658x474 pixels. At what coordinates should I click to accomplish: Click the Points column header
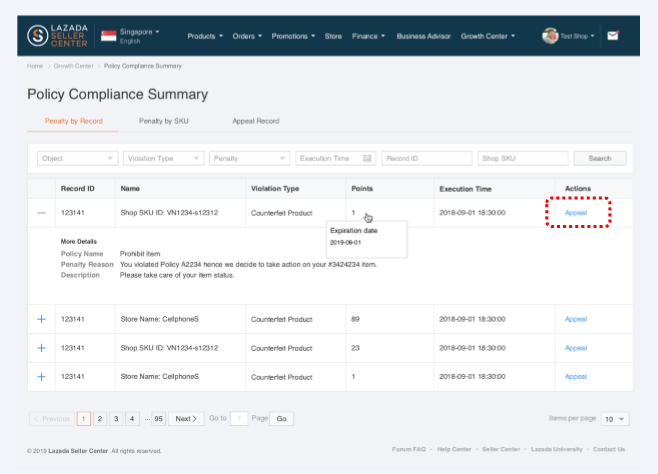(362, 189)
